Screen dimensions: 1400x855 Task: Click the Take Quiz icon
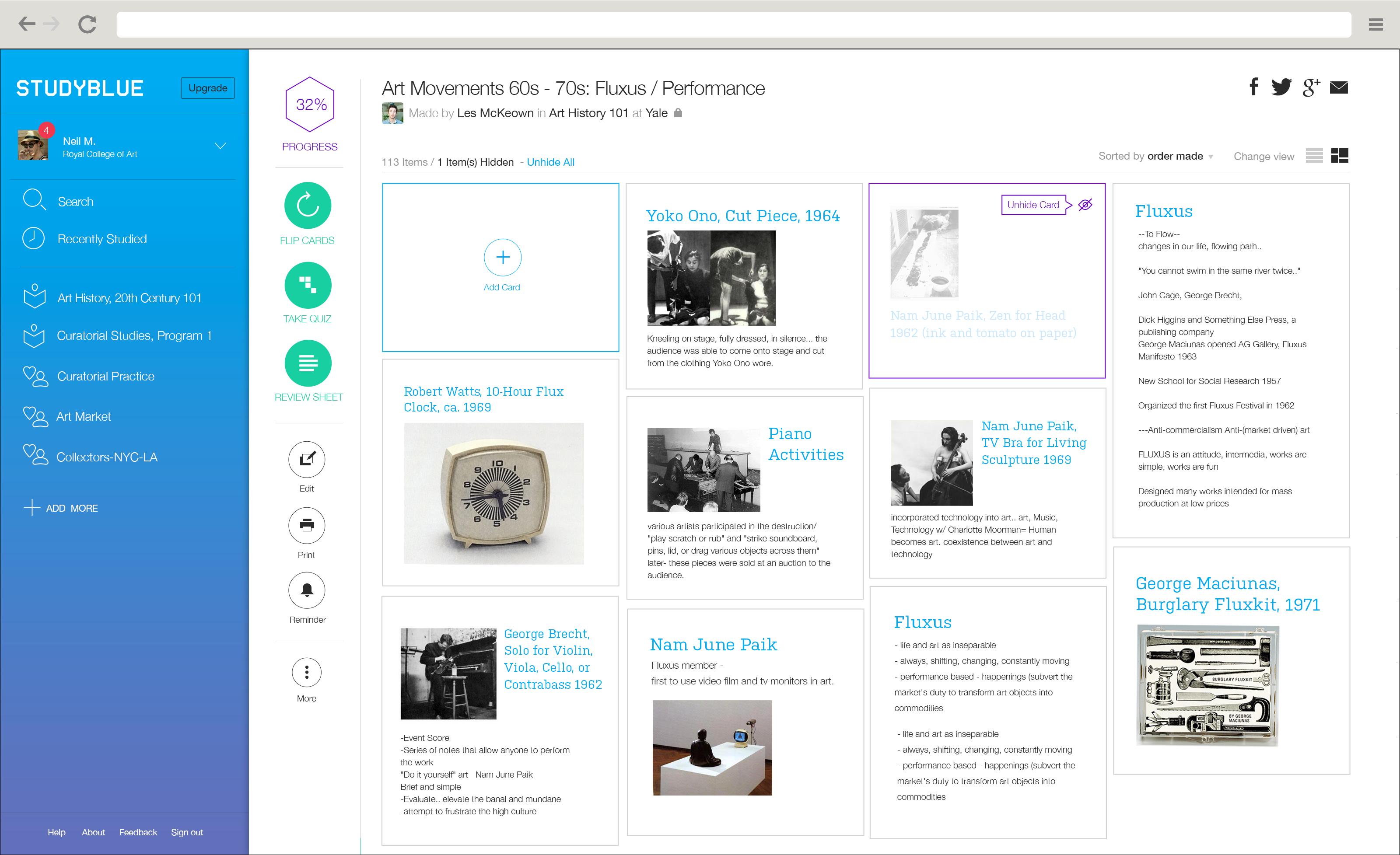(308, 285)
